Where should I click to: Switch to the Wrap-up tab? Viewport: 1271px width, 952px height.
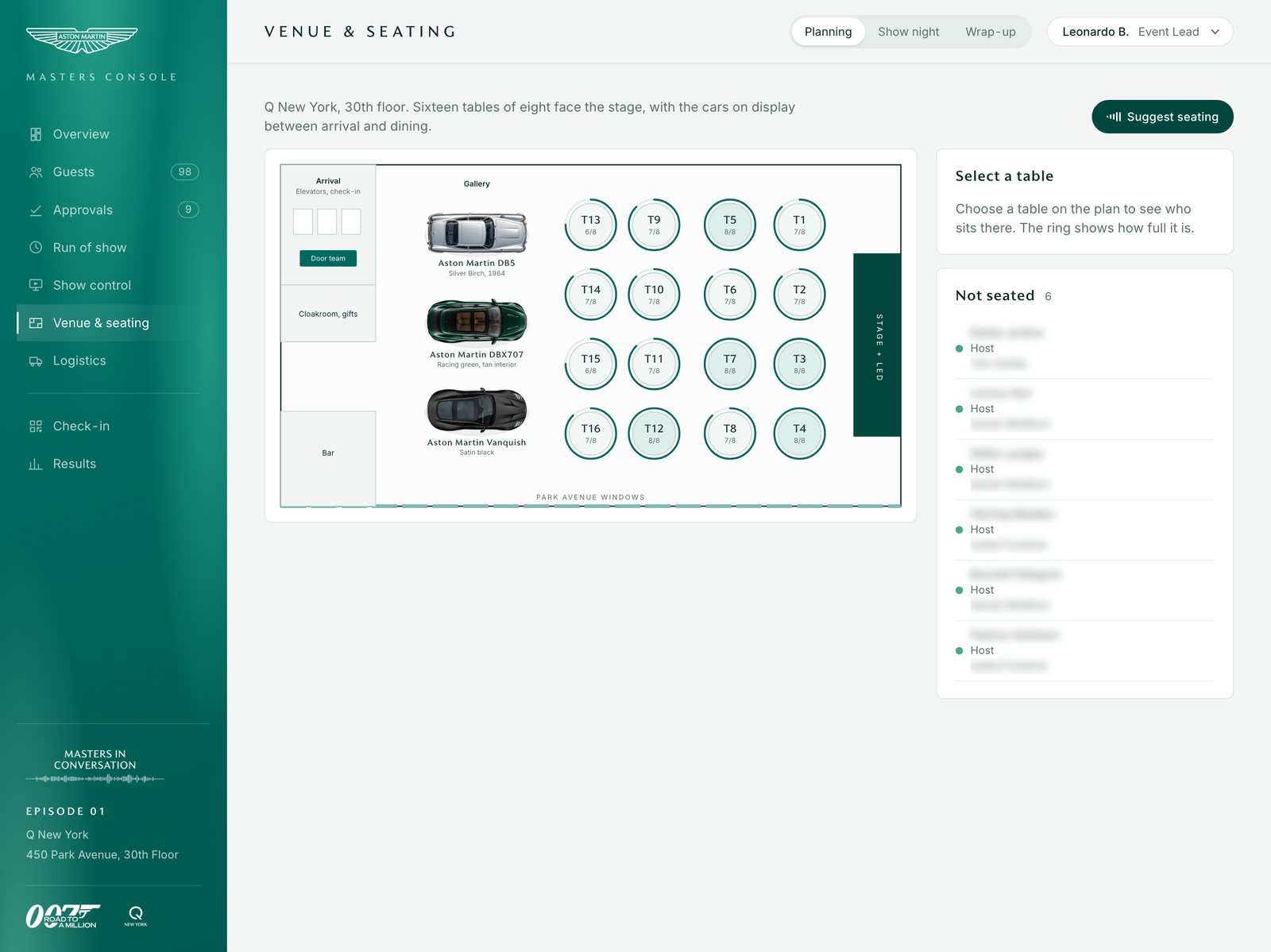(x=990, y=32)
